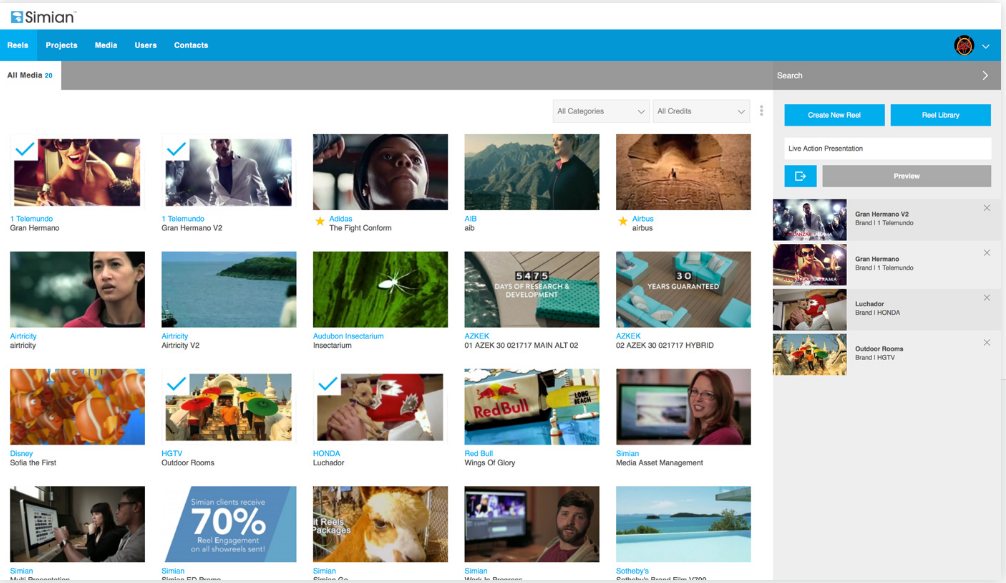The image size is (1006, 583).
Task: Select the Sotheby's pool thumbnail
Action: point(683,524)
